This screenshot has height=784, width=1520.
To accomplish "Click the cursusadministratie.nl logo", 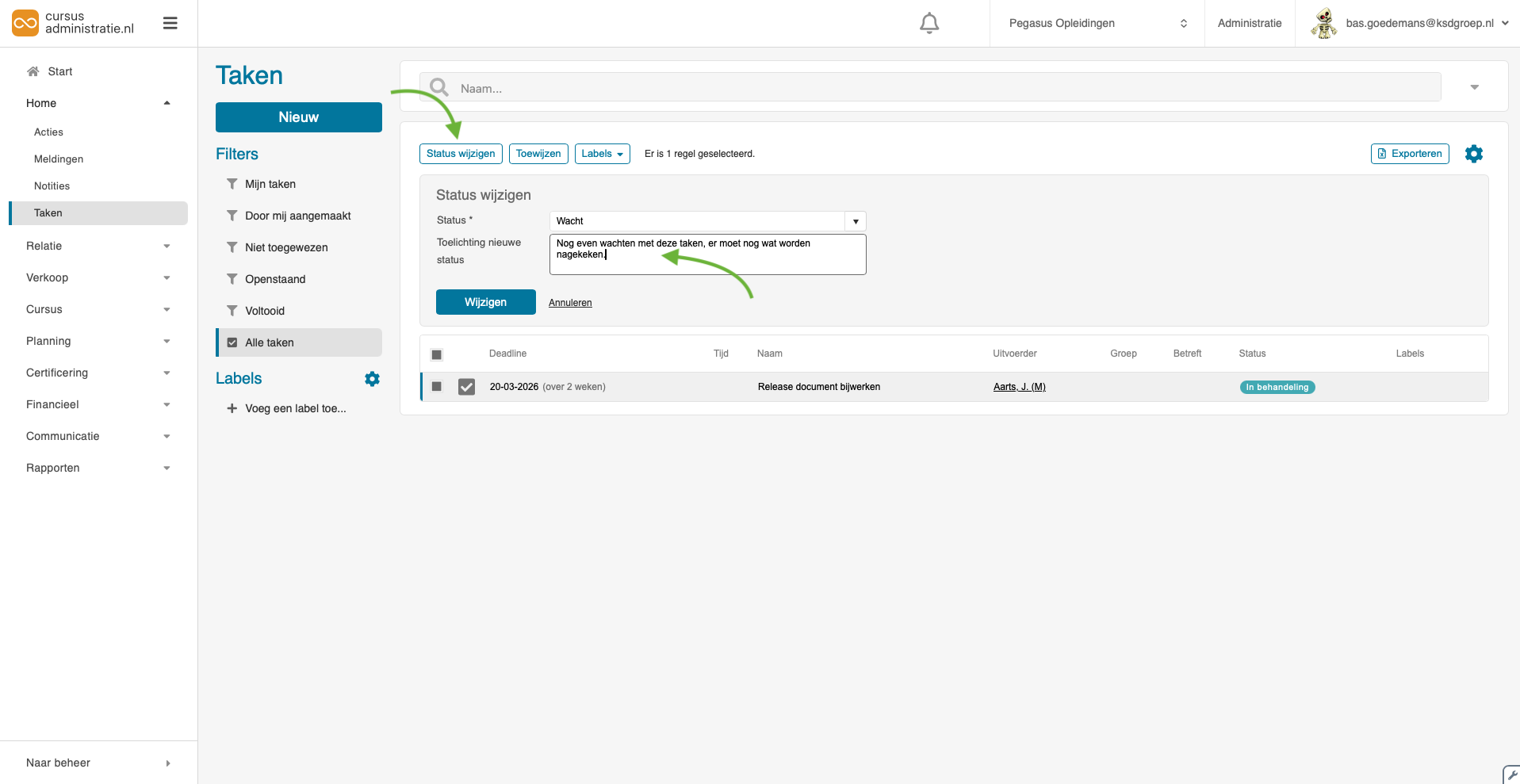I will tap(74, 23).
